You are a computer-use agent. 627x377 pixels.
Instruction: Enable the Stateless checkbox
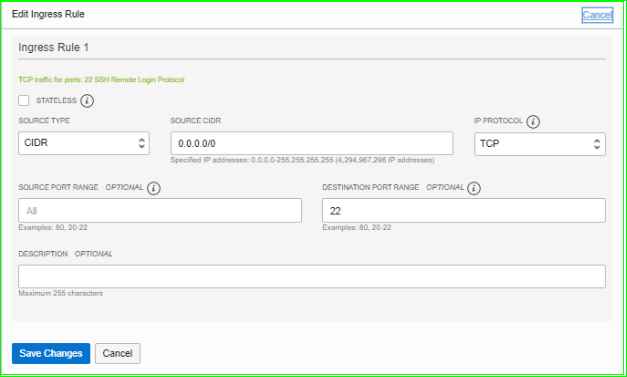24,100
